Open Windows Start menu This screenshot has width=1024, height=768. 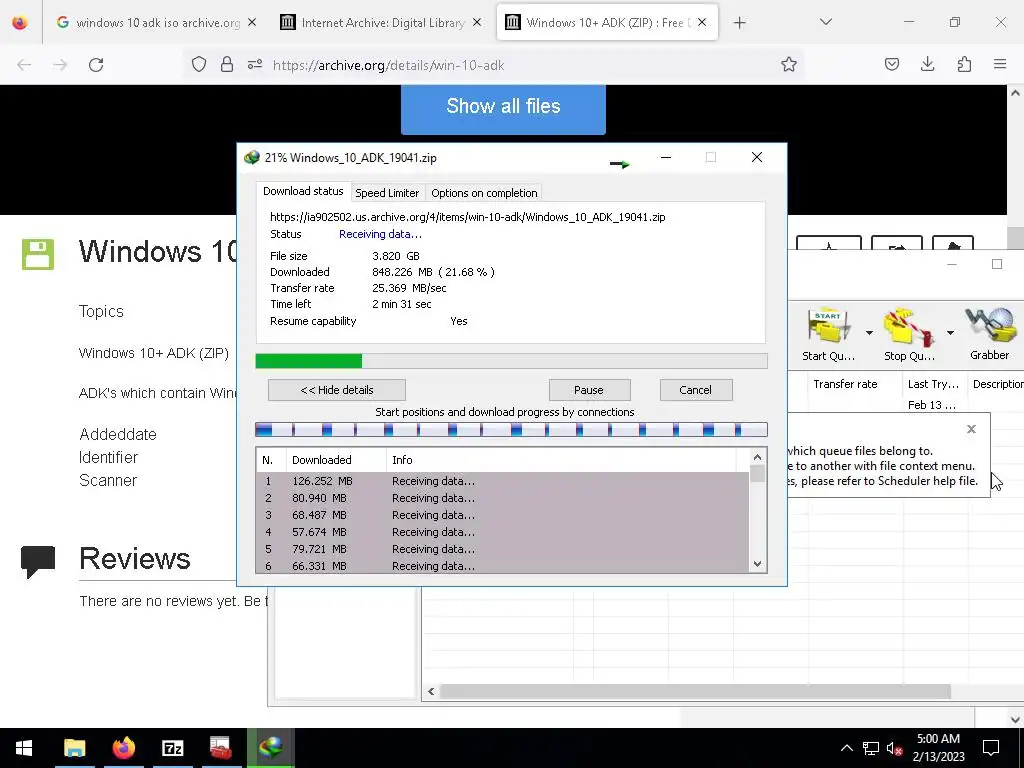click(x=24, y=748)
